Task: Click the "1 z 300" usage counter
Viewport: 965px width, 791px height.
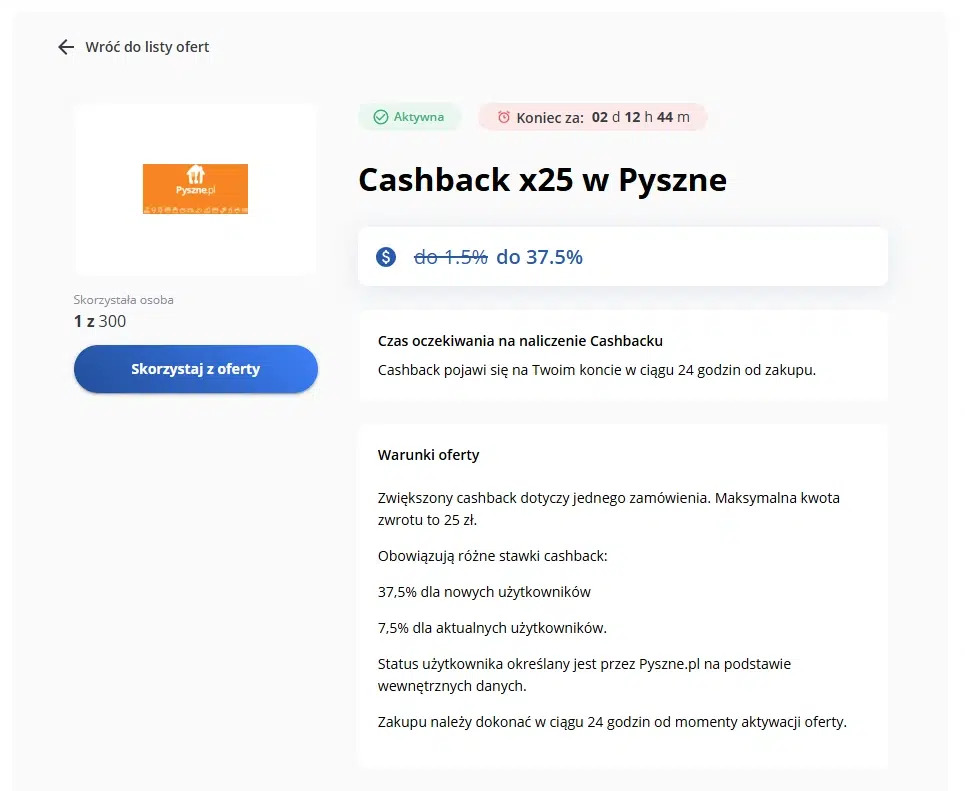Action: pos(100,321)
